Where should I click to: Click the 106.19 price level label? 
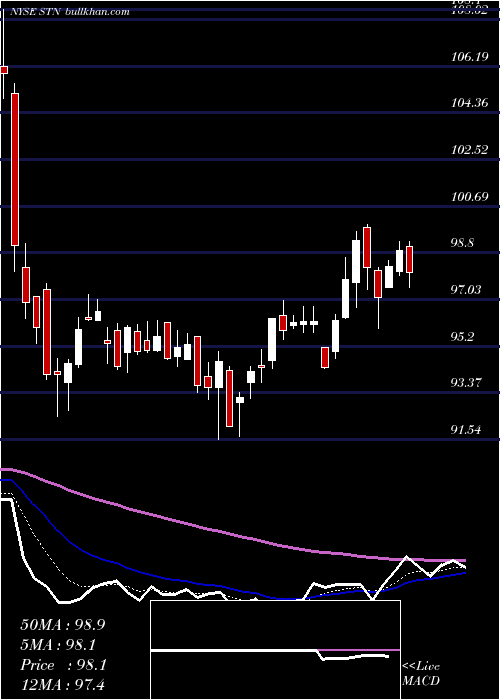click(x=468, y=56)
